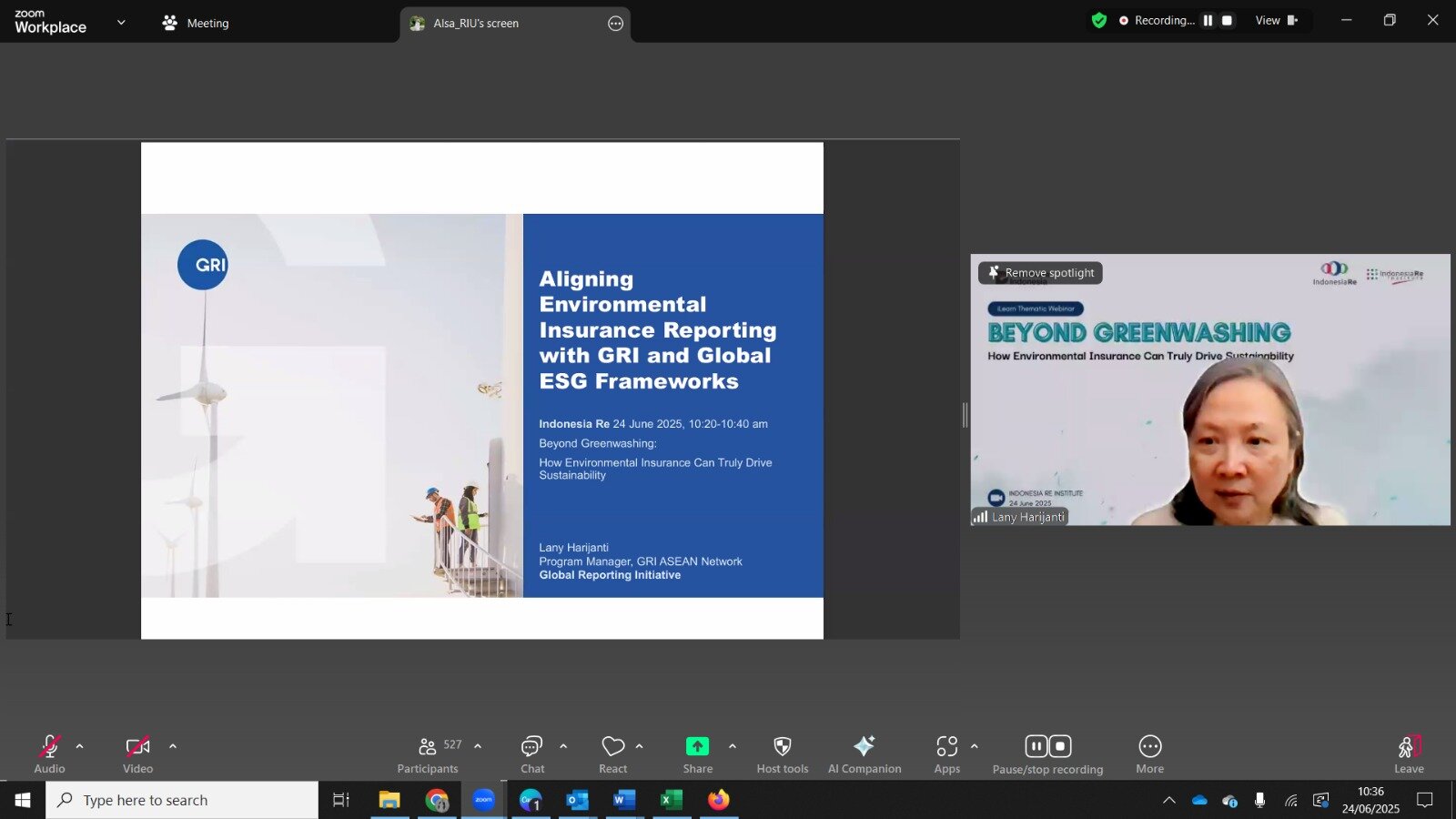Start camera with the Video button
The image size is (1456, 819).
[x=137, y=754]
